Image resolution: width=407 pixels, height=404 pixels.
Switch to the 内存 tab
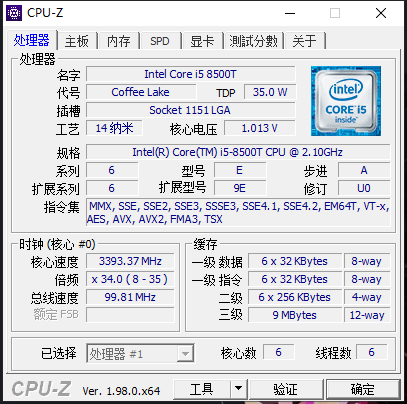click(119, 41)
